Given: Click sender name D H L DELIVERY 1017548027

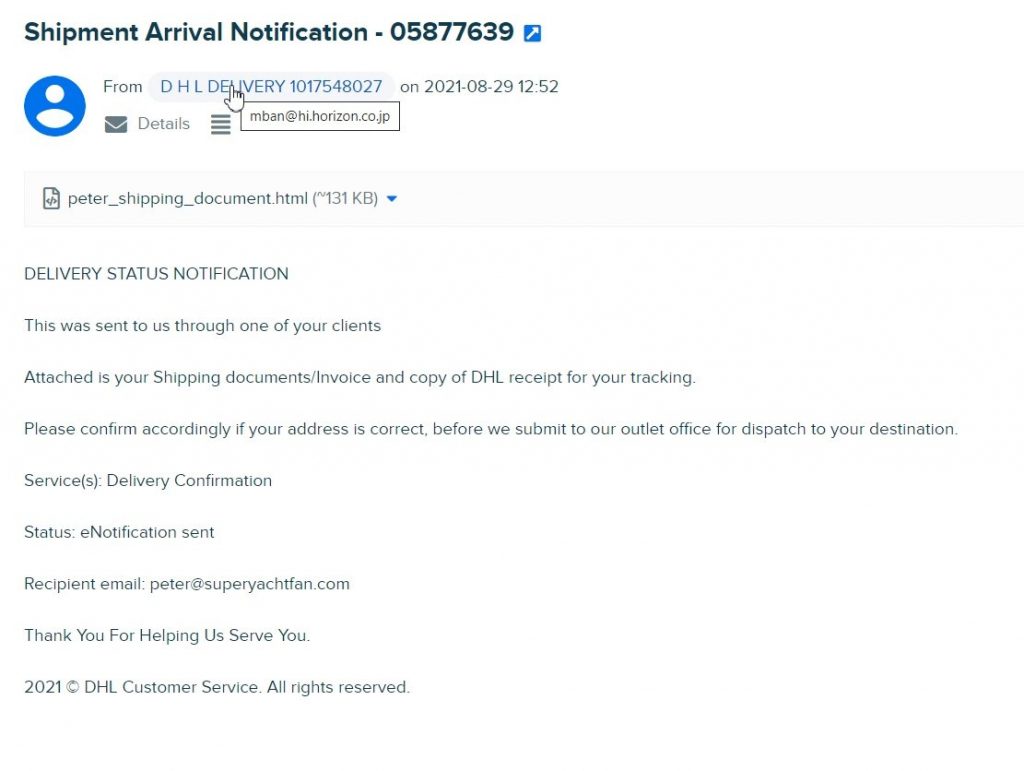Looking at the screenshot, I should click(271, 87).
